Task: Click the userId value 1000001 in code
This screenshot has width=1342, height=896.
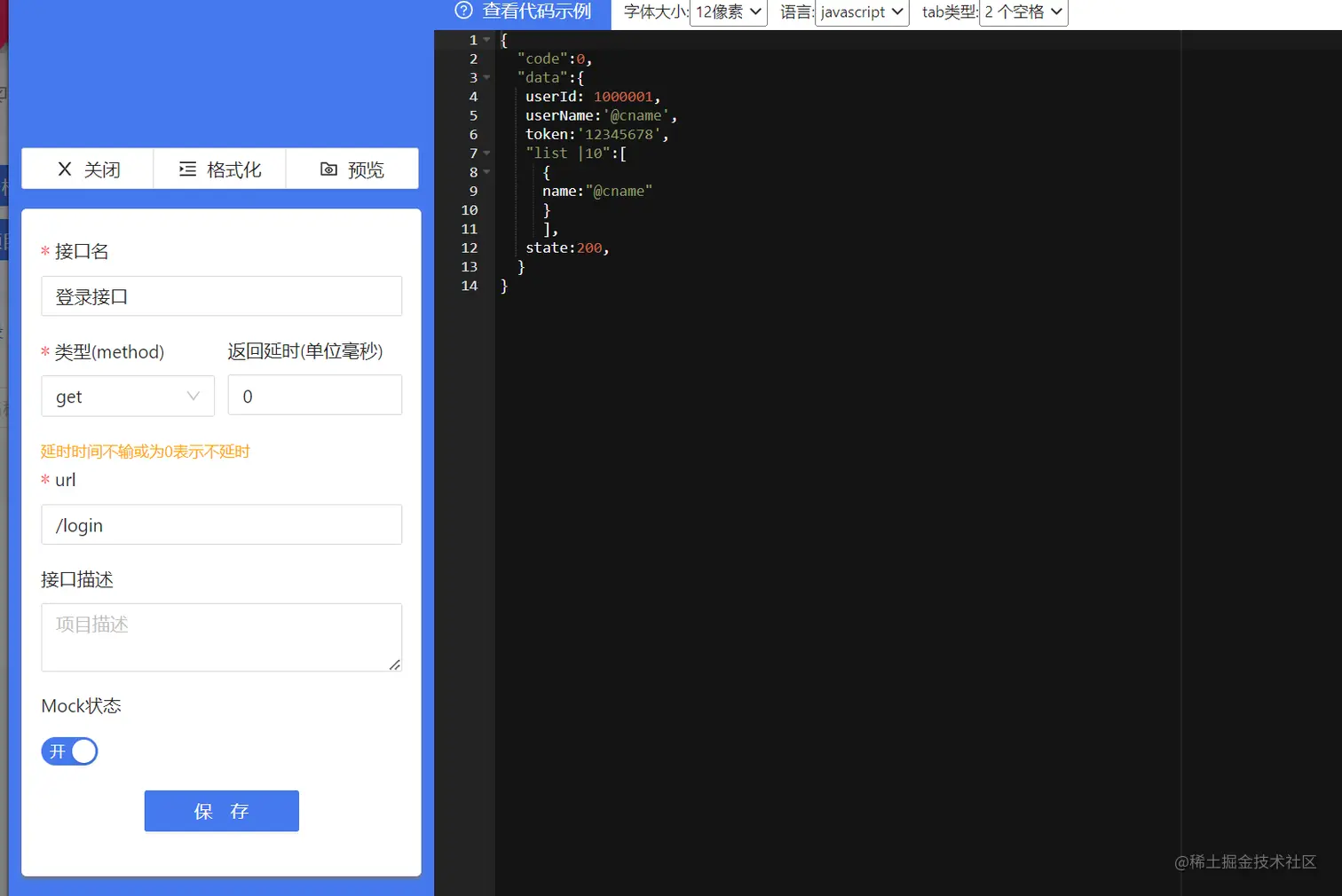Action: coord(623,97)
